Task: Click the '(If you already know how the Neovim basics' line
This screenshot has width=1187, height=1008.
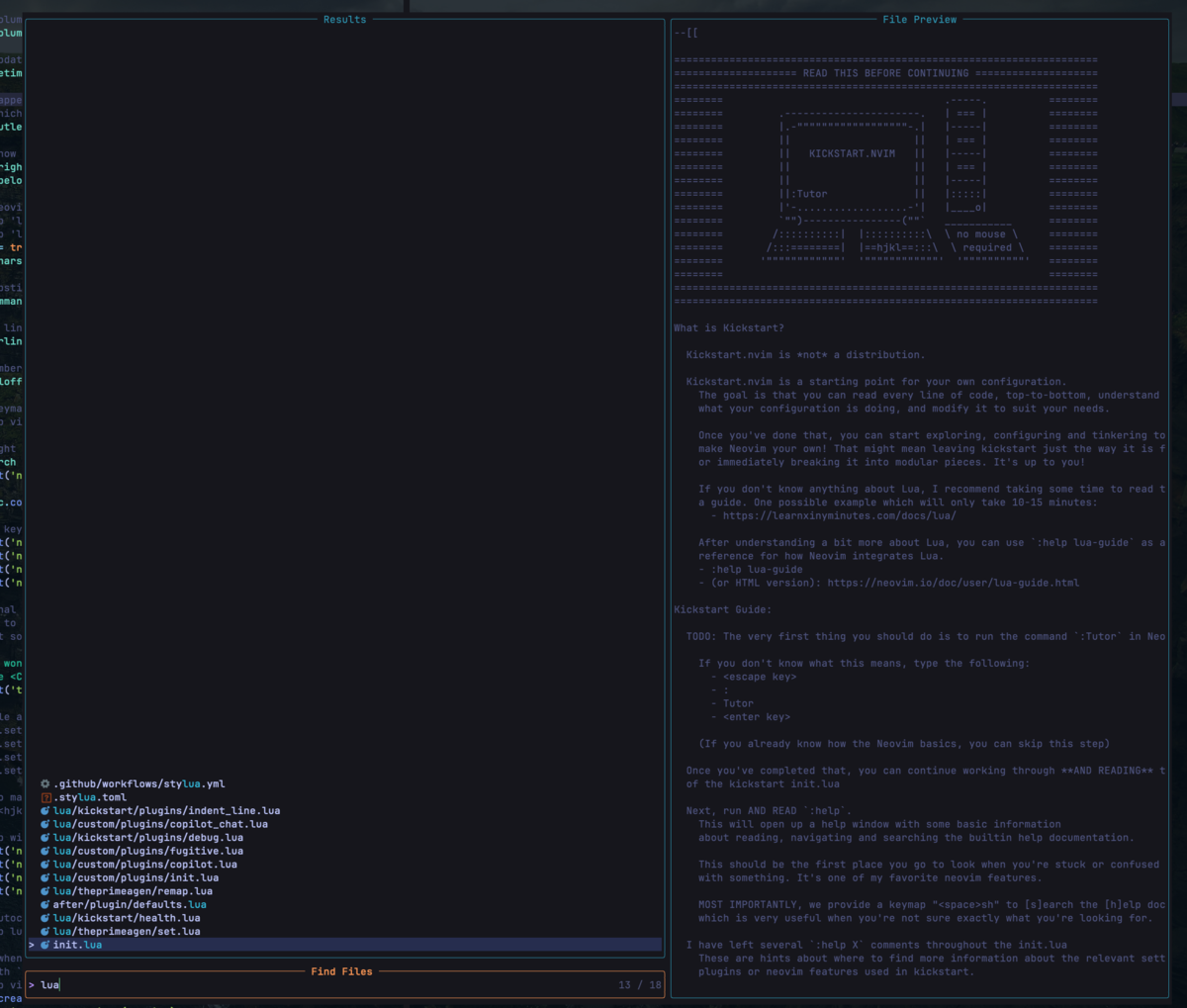Action: coord(904,744)
